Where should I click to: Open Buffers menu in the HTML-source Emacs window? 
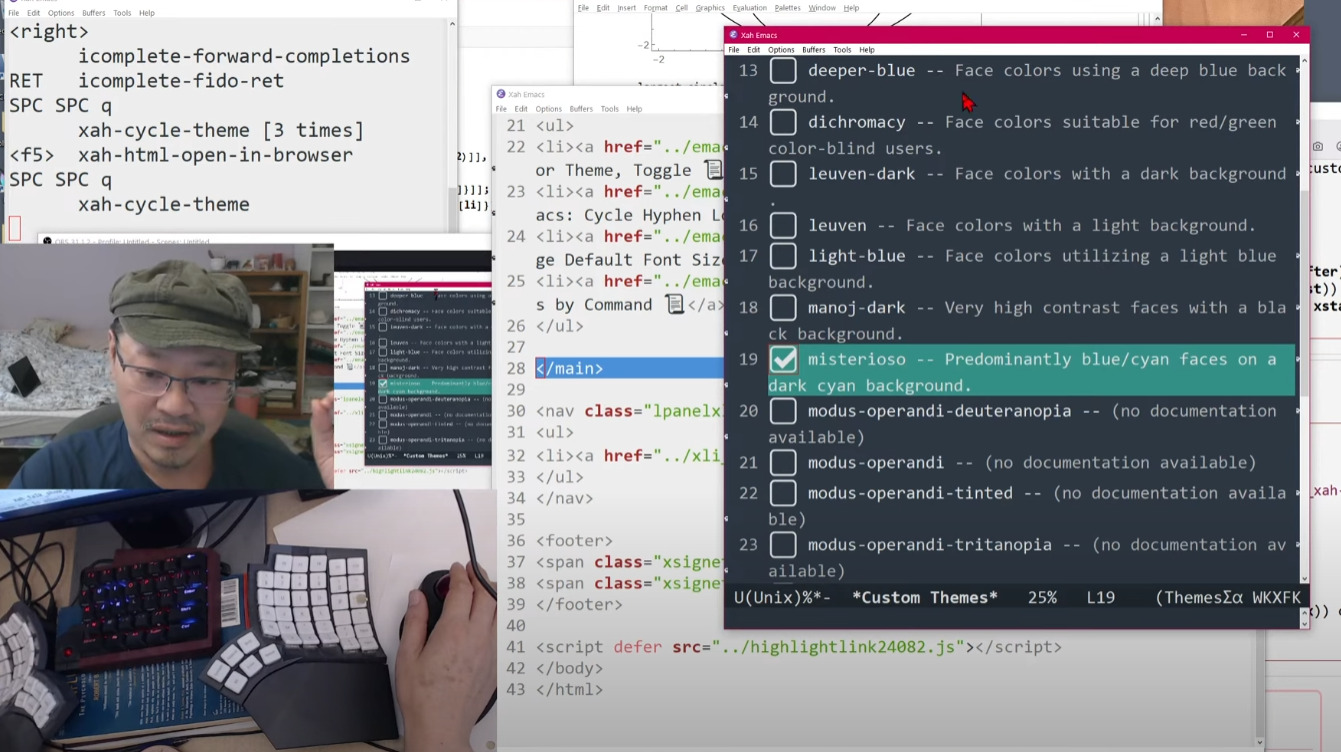point(581,108)
